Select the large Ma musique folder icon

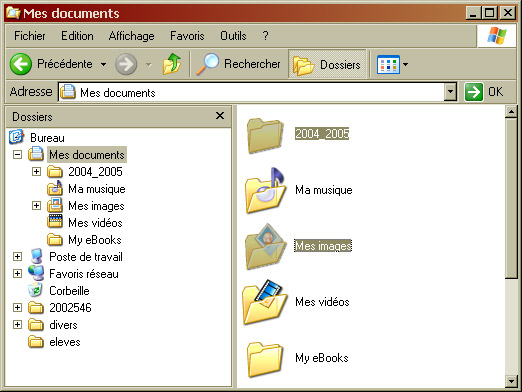click(266, 190)
